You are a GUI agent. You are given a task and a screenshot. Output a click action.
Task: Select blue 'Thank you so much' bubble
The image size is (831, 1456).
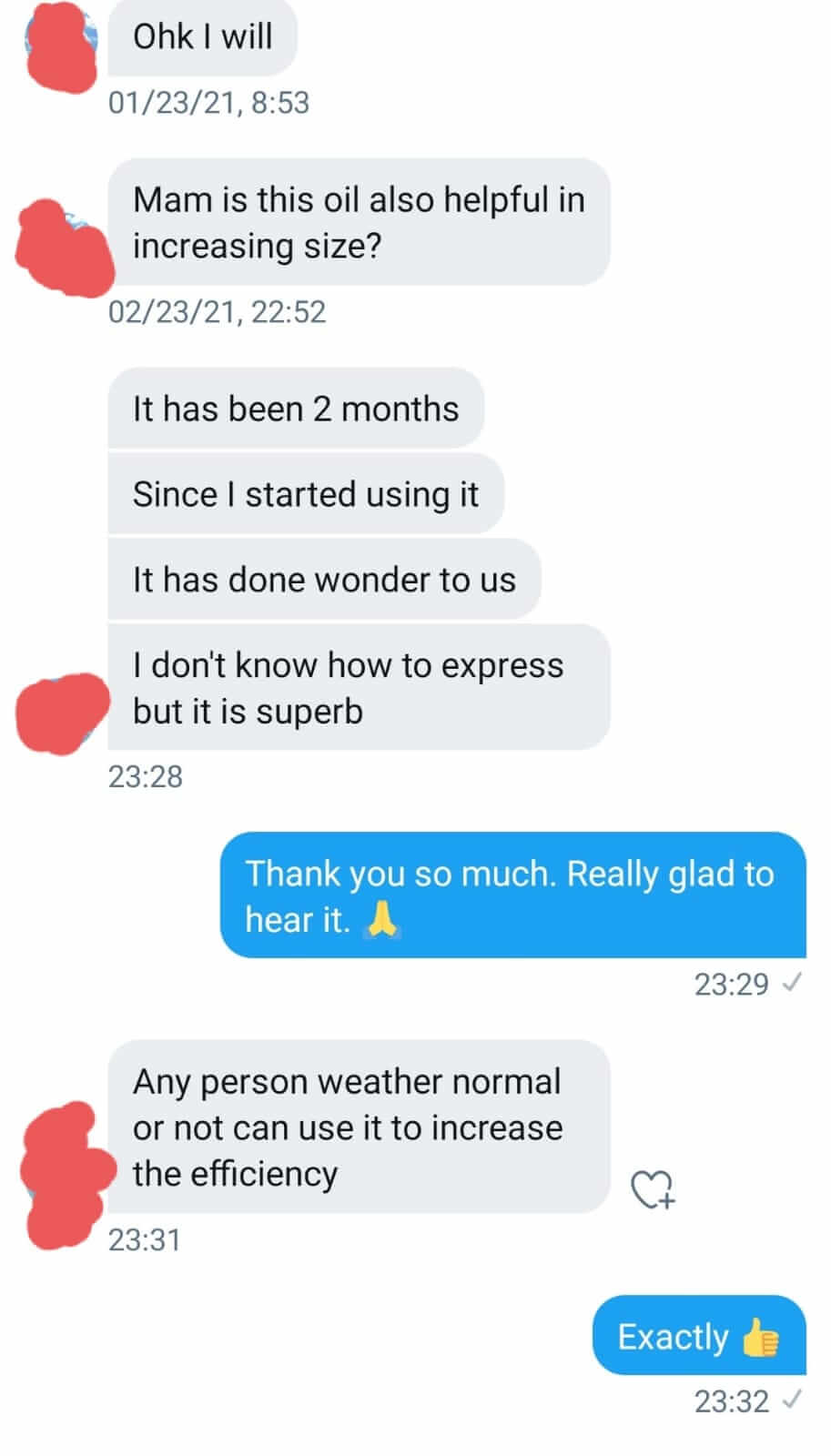tap(513, 895)
